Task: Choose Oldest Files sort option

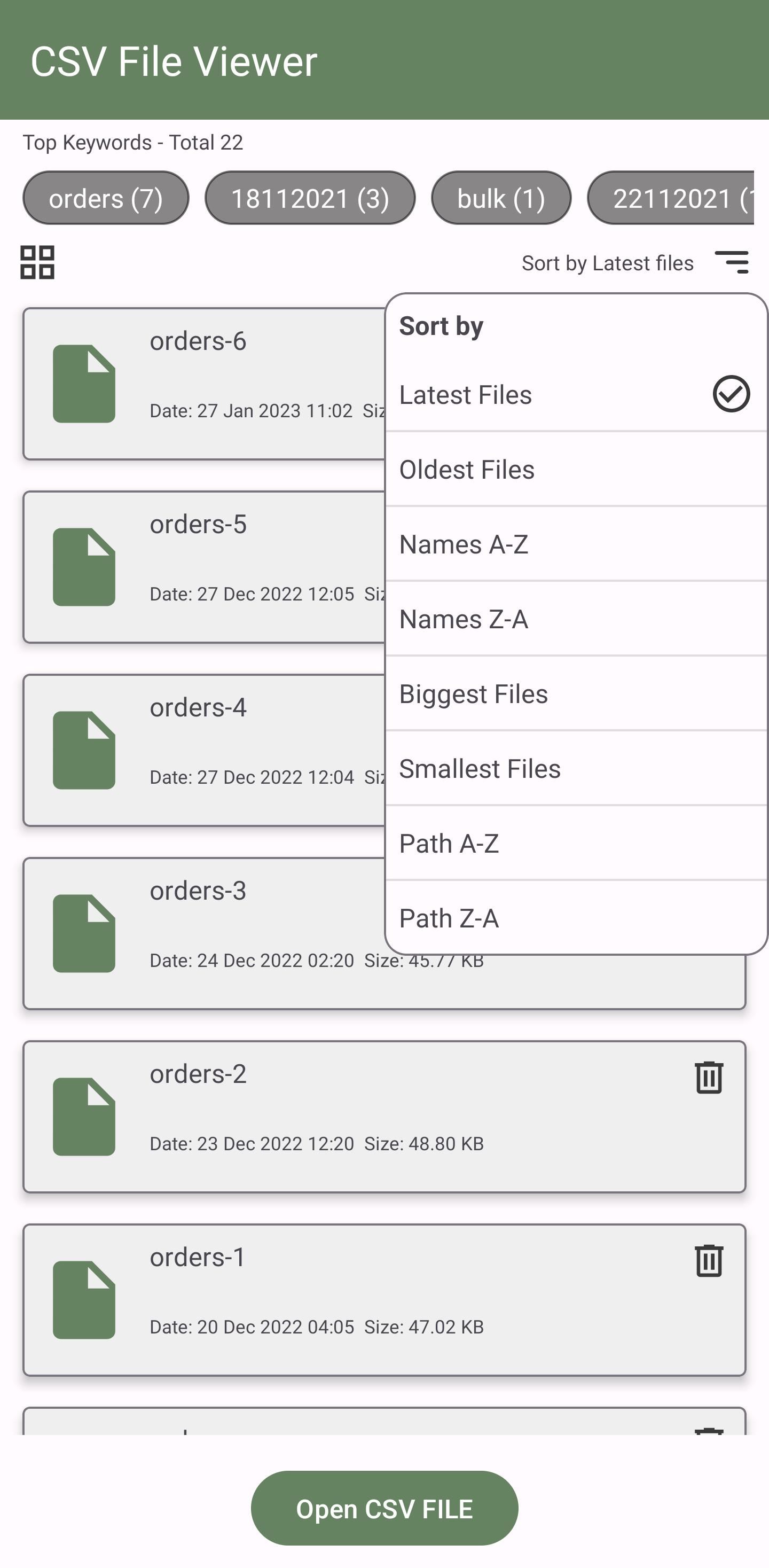Action: point(576,469)
